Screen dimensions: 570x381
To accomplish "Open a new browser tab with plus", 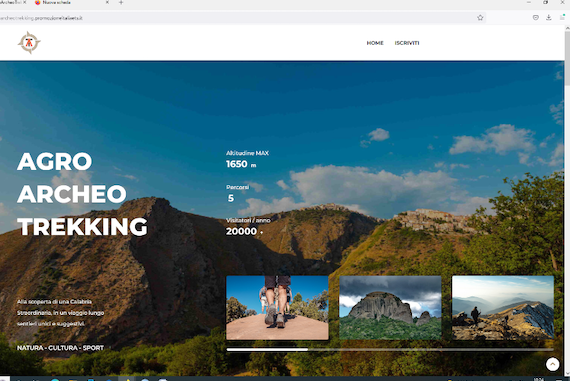I will coord(121,3).
